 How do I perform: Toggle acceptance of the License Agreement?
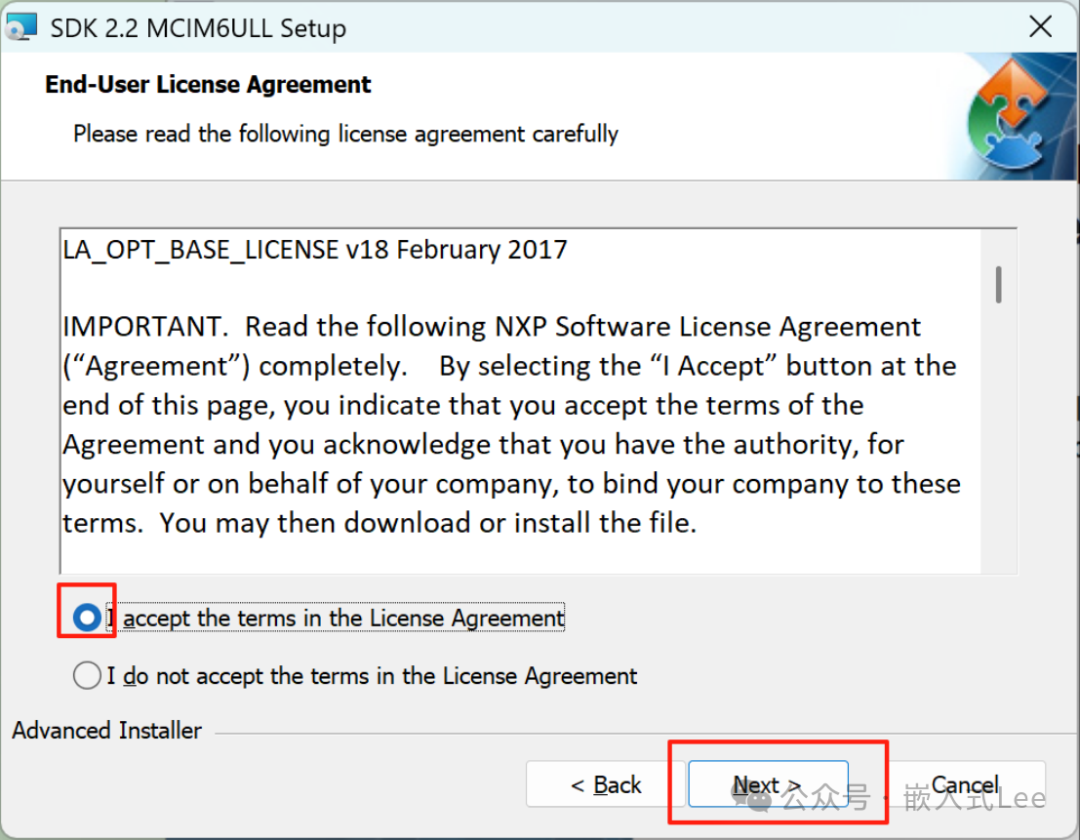tap(86, 617)
